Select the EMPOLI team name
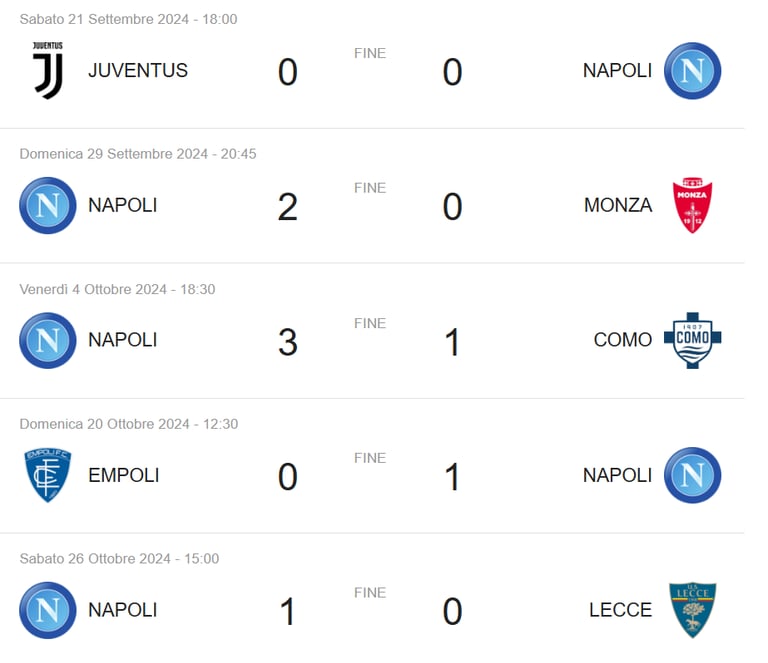This screenshot has width=768, height=663. coord(123,475)
